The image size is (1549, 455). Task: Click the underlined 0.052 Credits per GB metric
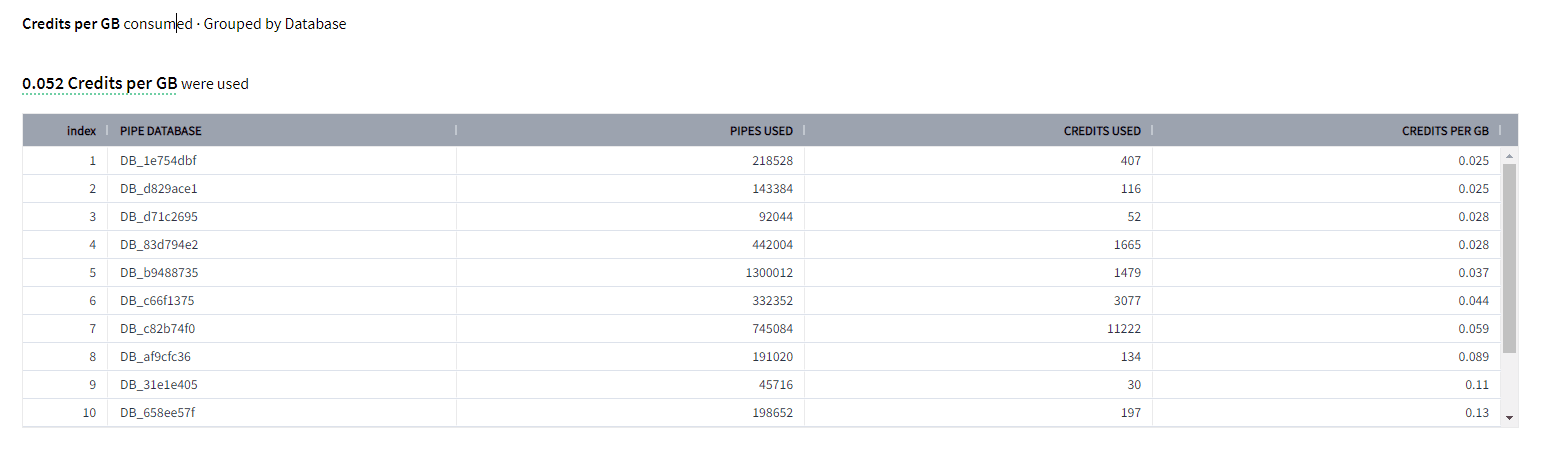(99, 84)
